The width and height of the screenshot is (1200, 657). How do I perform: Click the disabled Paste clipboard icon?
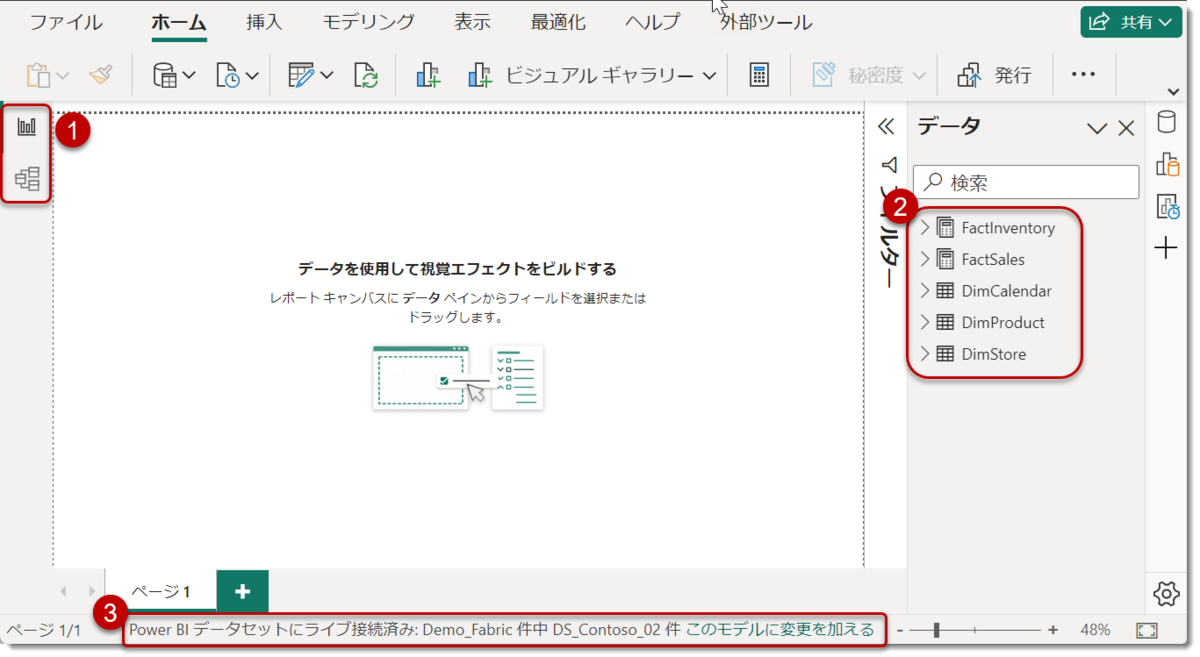tap(38, 75)
